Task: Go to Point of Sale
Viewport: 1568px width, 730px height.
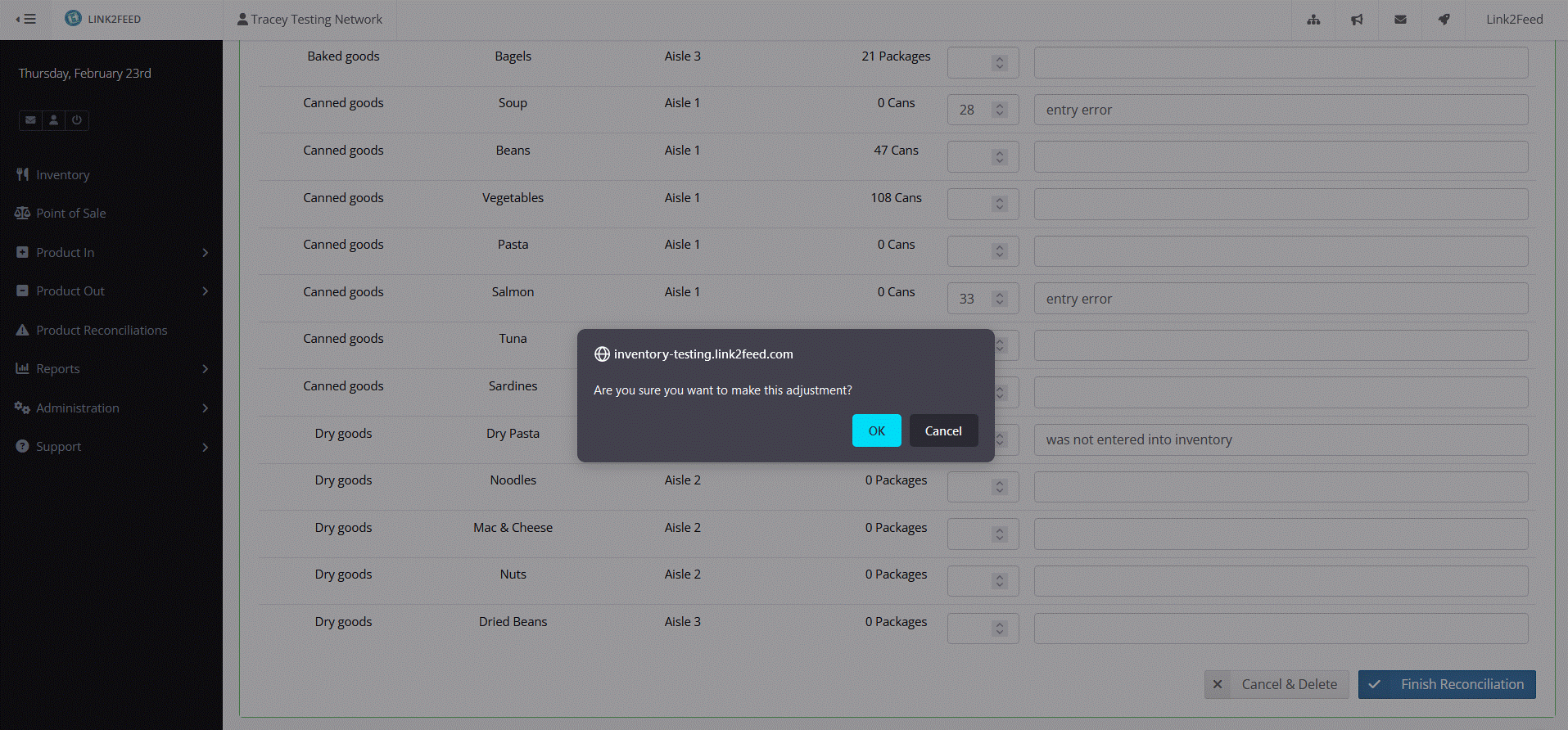Action: point(70,214)
